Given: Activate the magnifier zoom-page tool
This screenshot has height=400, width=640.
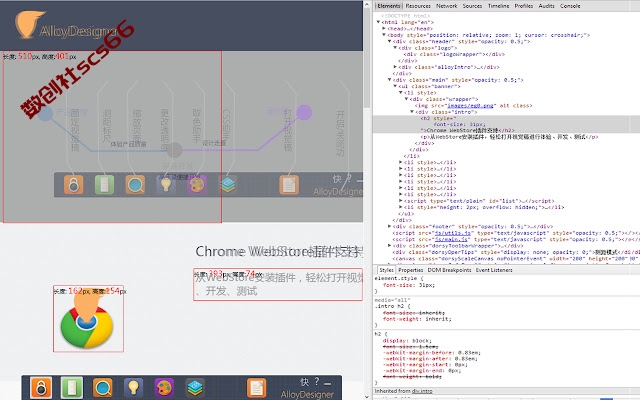Looking at the screenshot, I should pos(102,387).
